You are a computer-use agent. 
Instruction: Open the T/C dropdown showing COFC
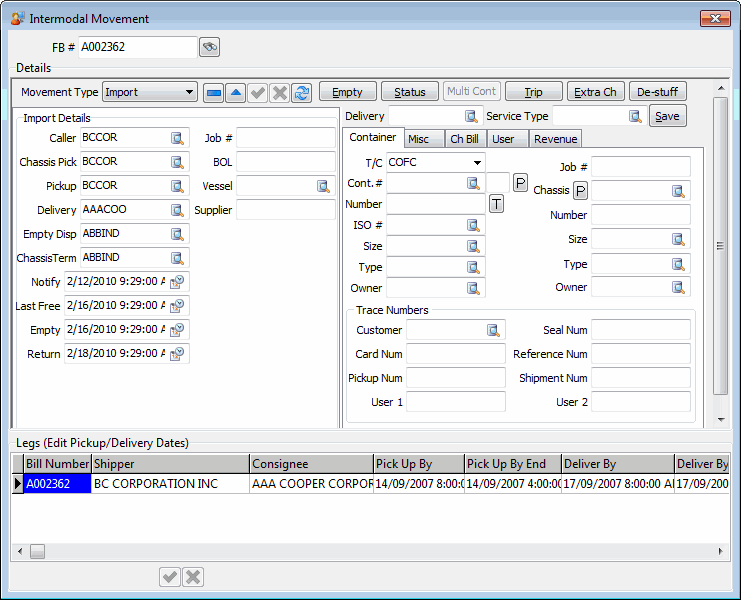click(477, 162)
